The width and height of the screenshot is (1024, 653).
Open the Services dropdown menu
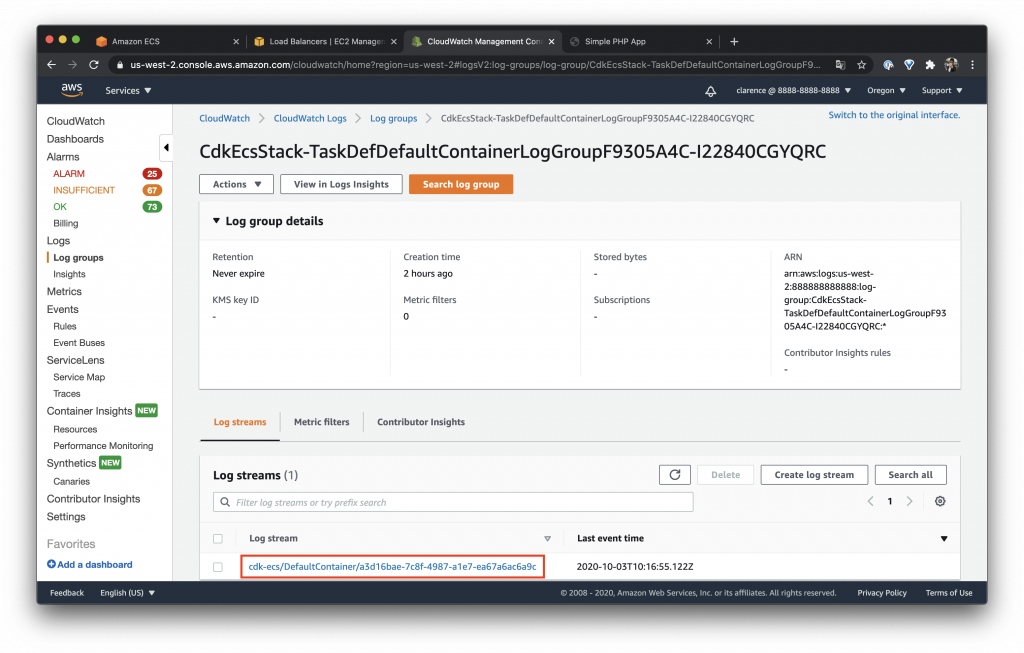128,91
